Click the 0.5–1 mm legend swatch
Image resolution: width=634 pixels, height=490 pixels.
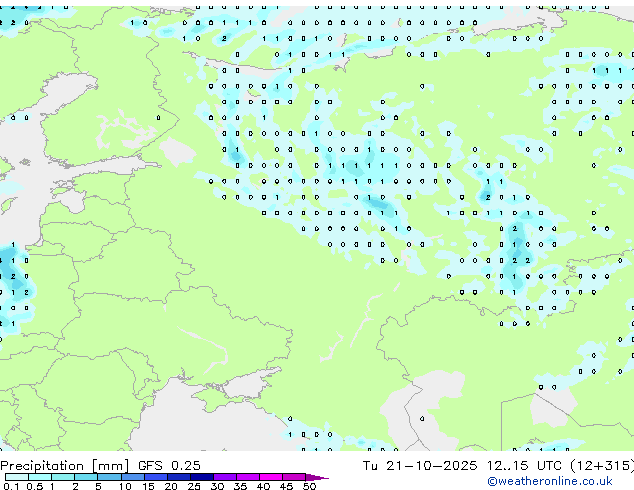pyautogui.click(x=40, y=477)
